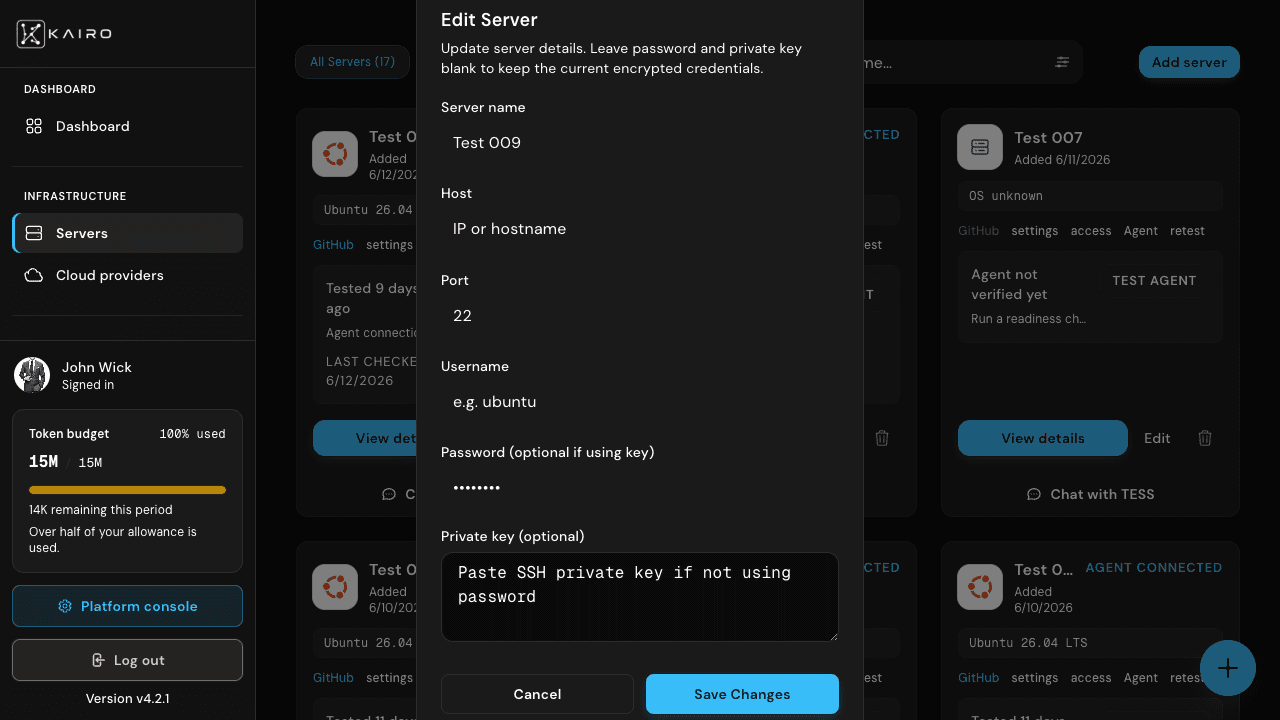Click Ubuntu icon of bottom-left server card
The height and width of the screenshot is (720, 1280).
pyautogui.click(x=335, y=587)
